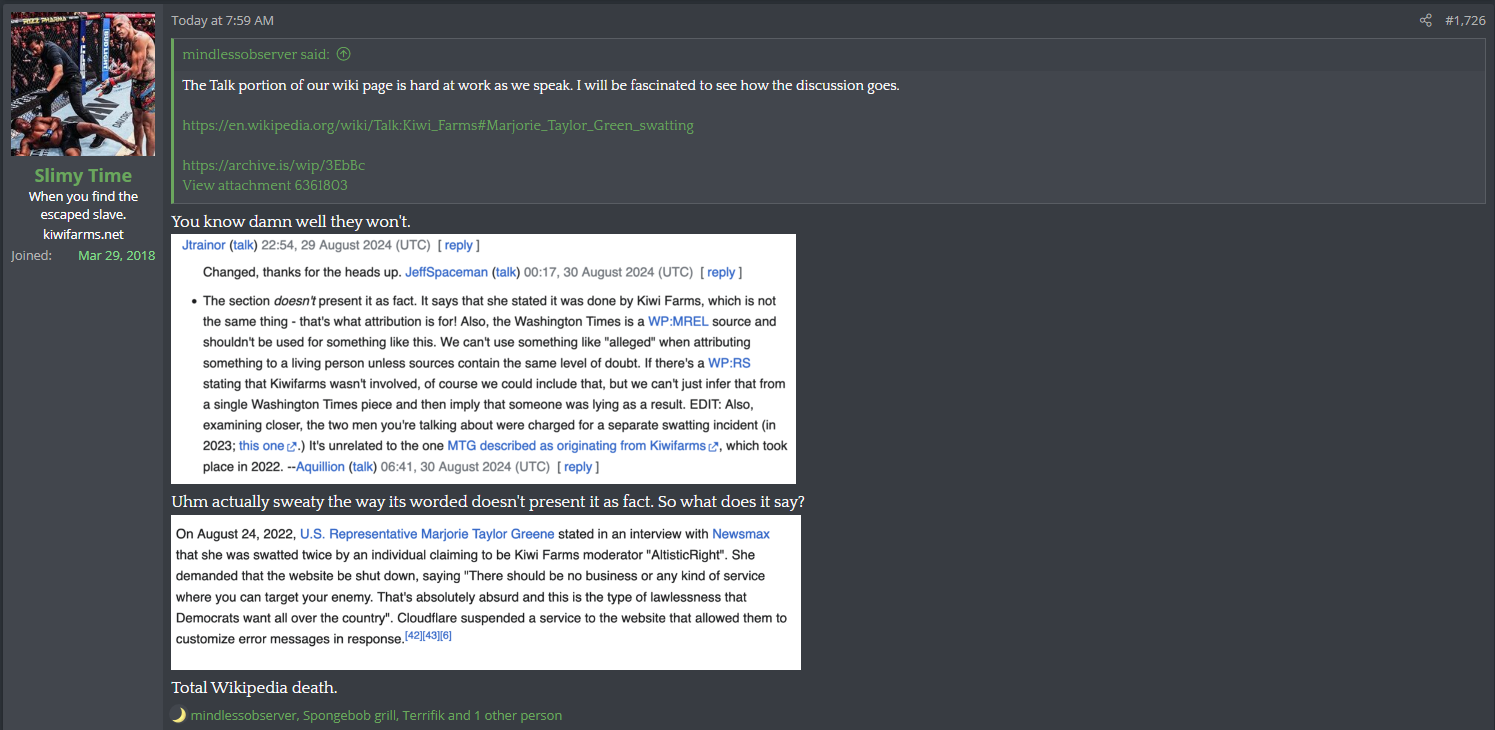Open Slimy Time user profile
The width and height of the screenshot is (1495, 730).
pyautogui.click(x=83, y=175)
